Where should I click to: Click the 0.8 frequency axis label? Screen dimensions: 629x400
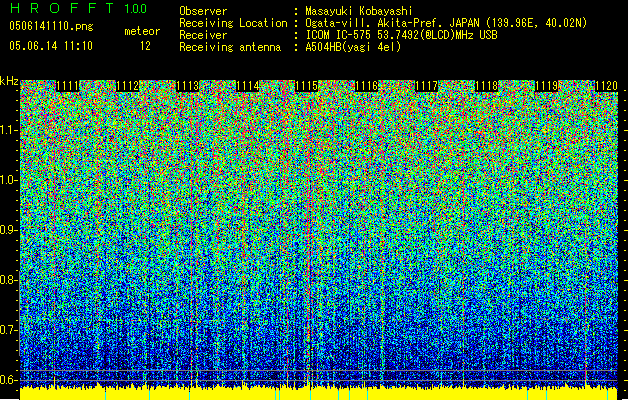[x=8, y=280]
